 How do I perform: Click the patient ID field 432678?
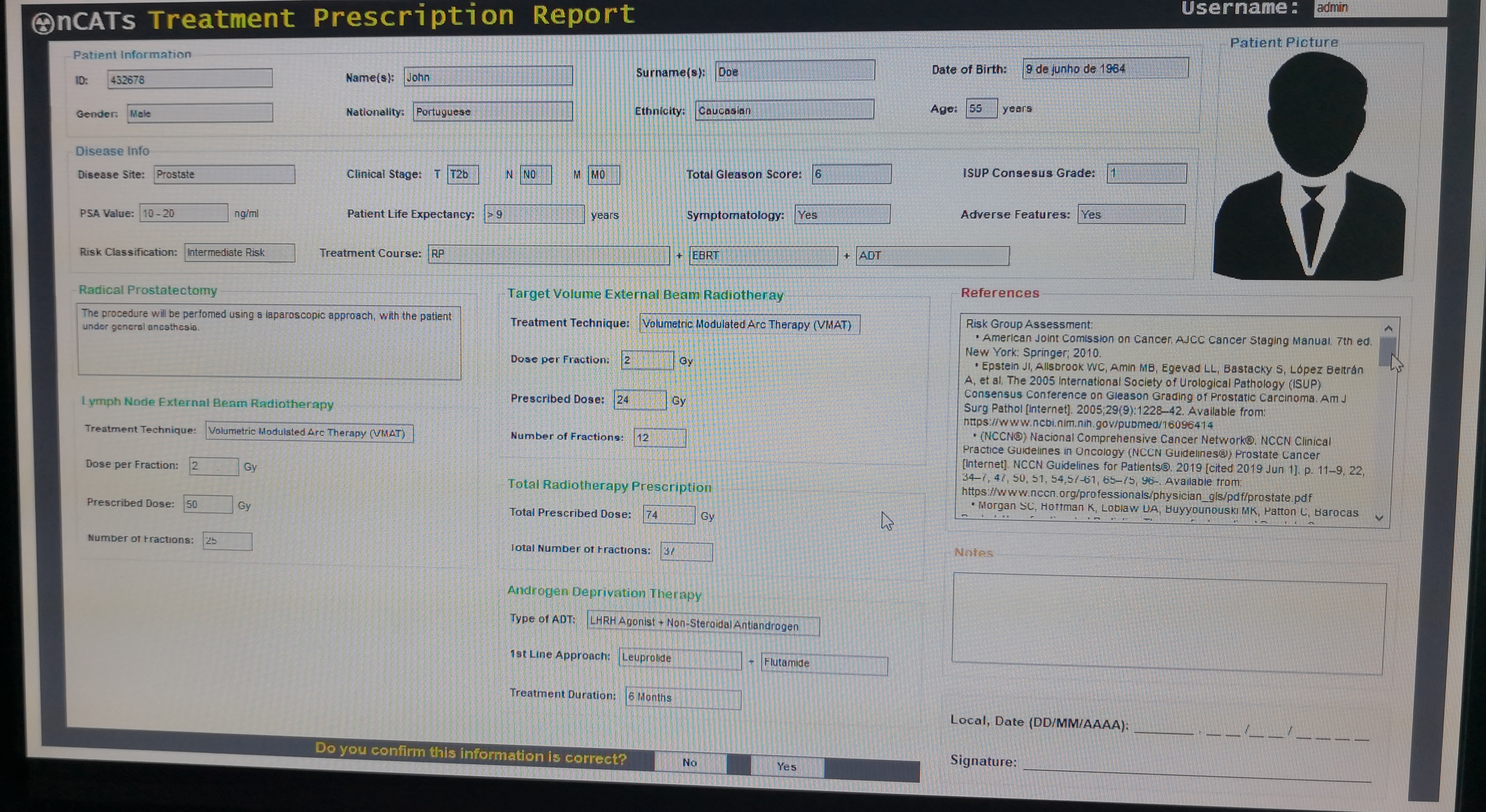click(190, 79)
